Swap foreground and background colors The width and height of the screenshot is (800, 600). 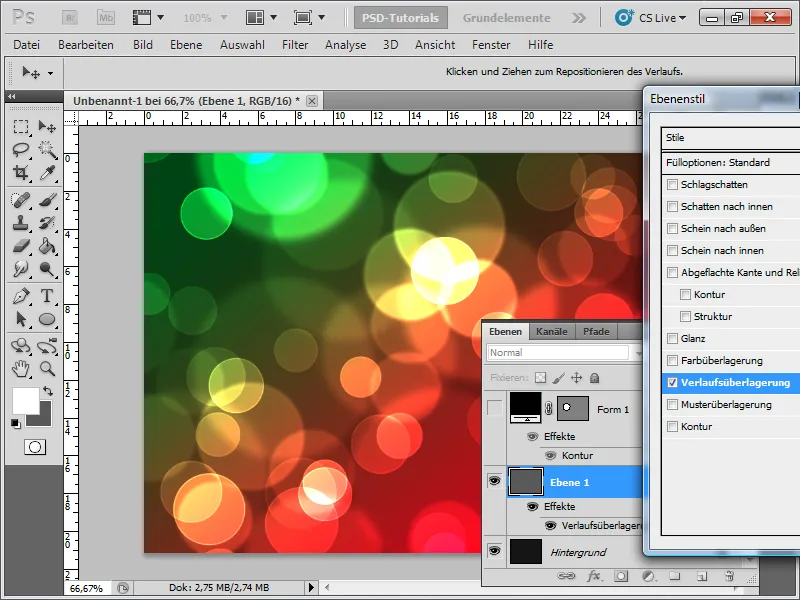[x=48, y=391]
